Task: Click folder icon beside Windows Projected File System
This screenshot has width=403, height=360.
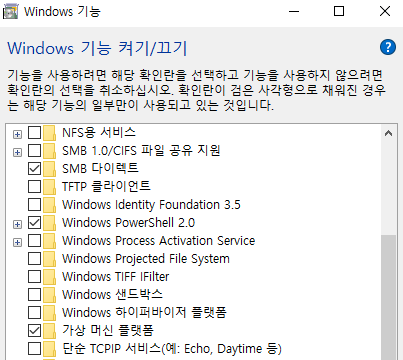Action: pyautogui.click(x=49, y=259)
